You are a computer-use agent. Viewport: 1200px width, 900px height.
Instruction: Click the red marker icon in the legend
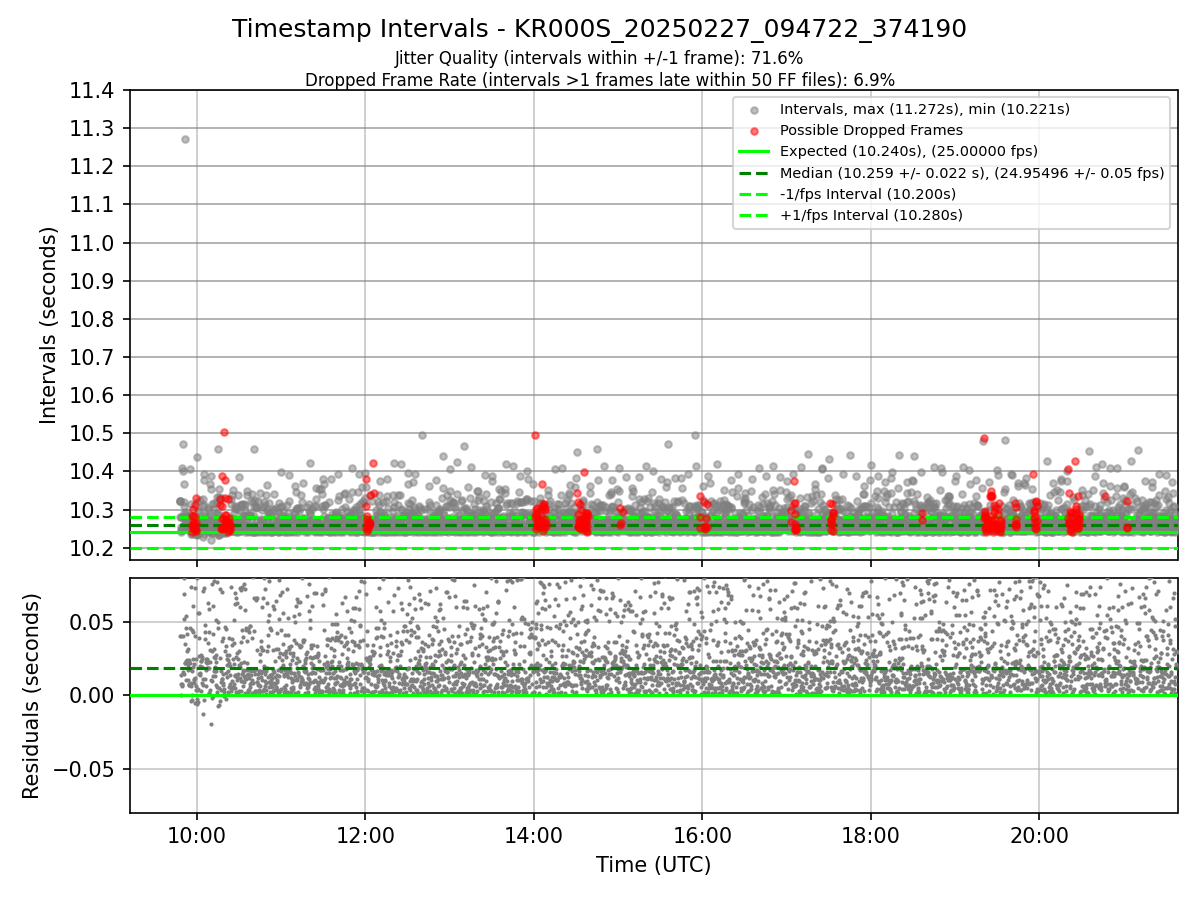pos(754,131)
